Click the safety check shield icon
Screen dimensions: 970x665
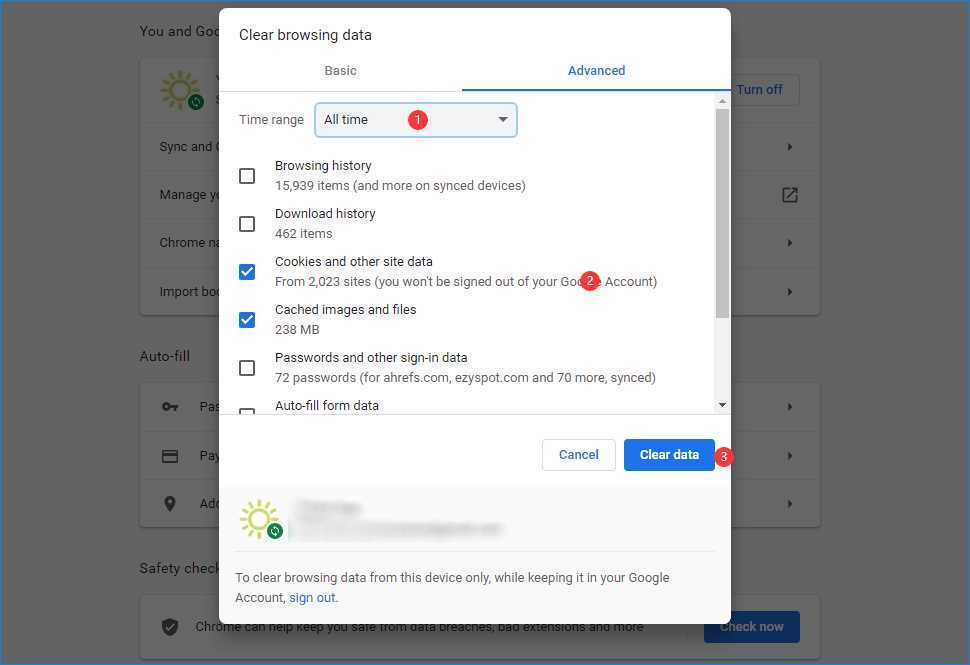170,627
